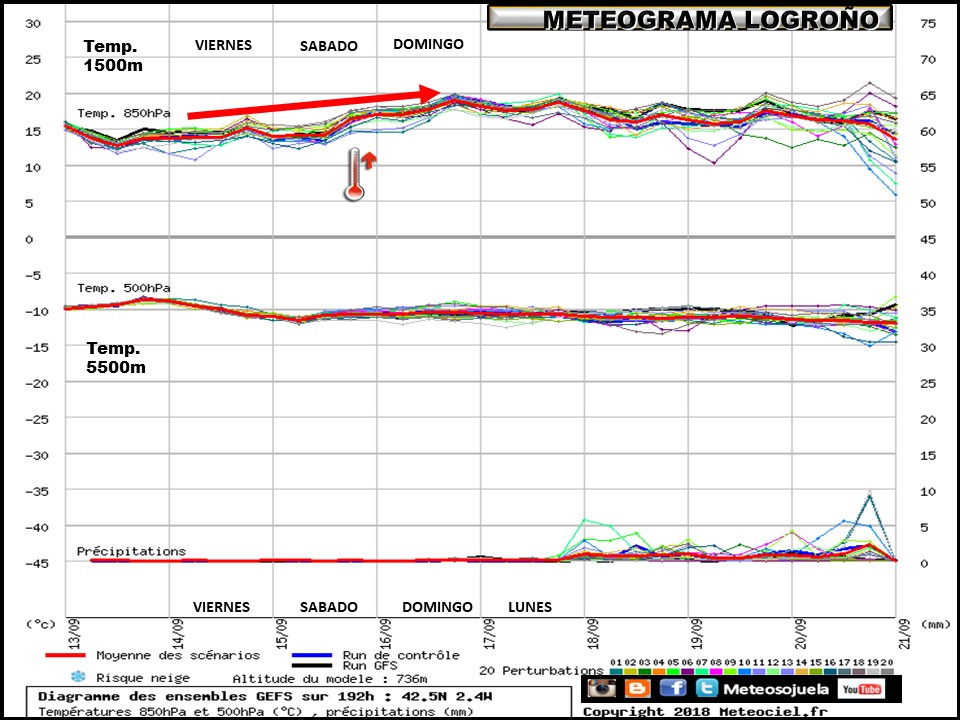Open the orange Blogger icon
The image size is (960, 720).
[638, 688]
